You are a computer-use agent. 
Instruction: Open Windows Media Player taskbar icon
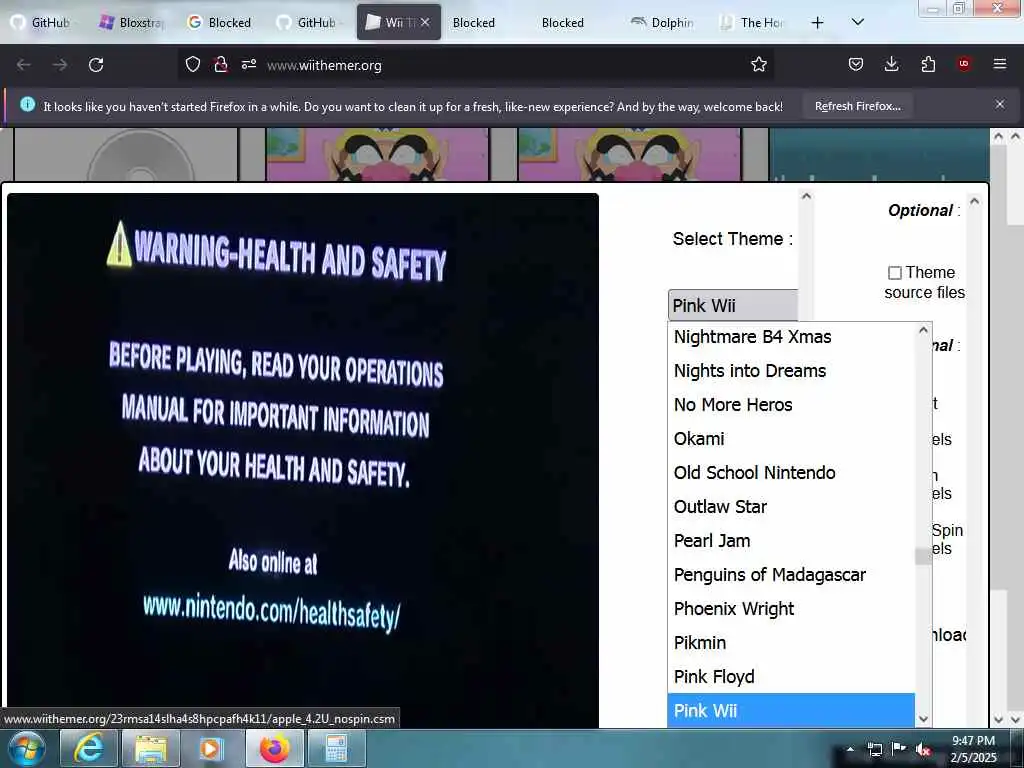(211, 748)
